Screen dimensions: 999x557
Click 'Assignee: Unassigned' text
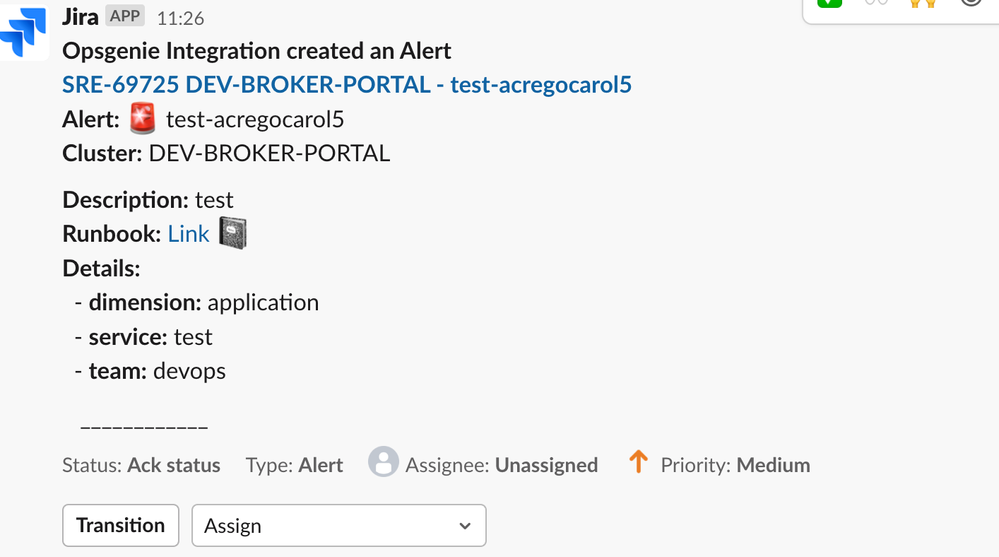point(501,465)
